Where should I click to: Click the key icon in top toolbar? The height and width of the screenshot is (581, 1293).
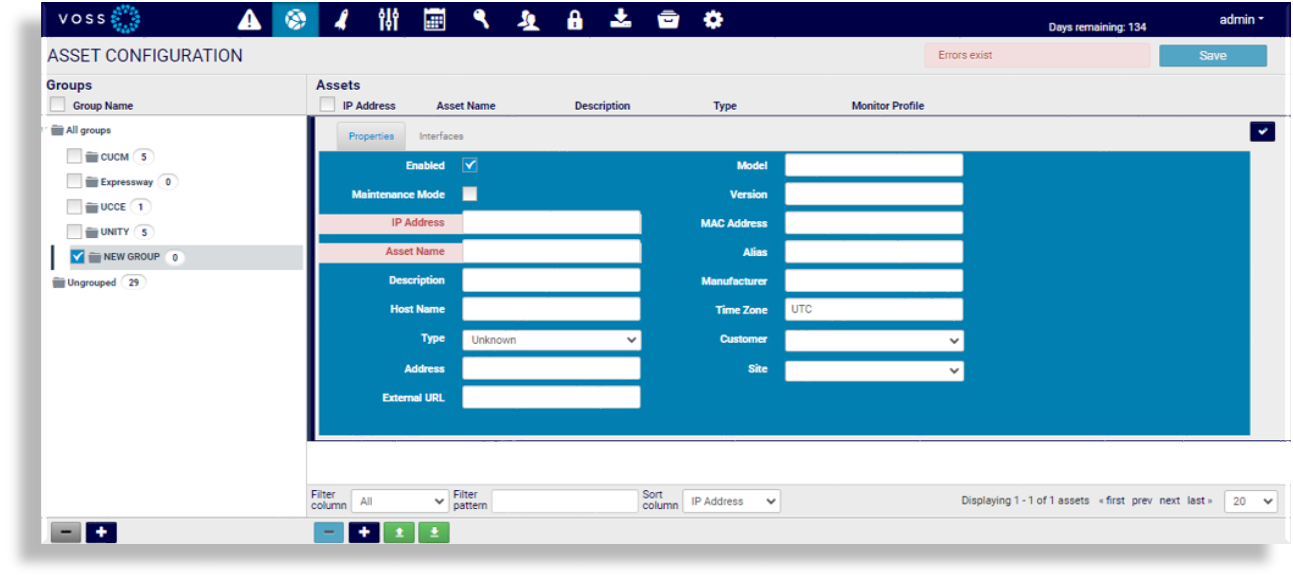coord(481,20)
